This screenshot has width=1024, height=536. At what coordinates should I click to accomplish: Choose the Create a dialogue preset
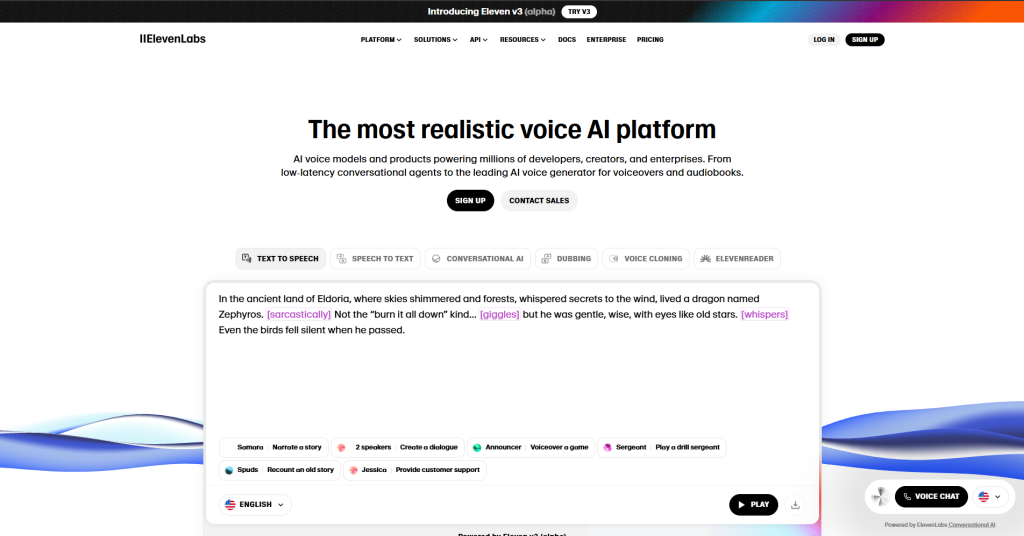pos(398,448)
